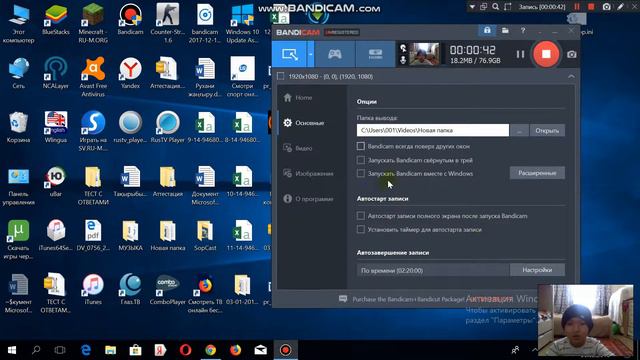The width and height of the screenshot is (640, 360).
Task: Open the top recording bar dropdown arrow
Action: point(472,7)
